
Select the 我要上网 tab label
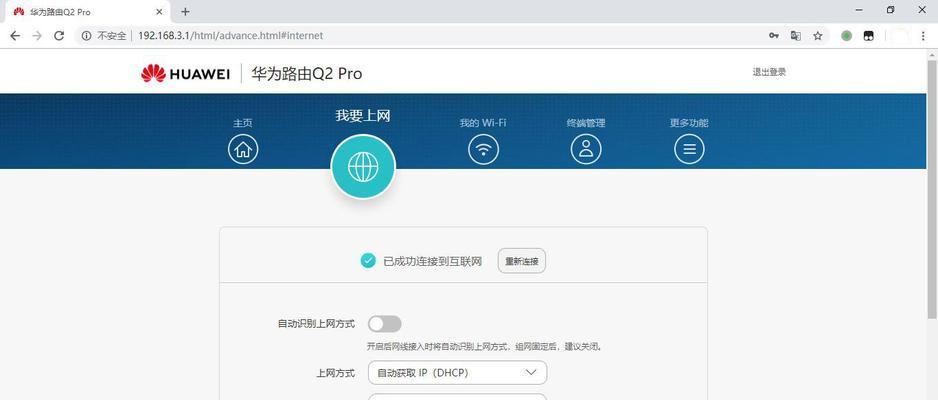pyautogui.click(x=363, y=115)
